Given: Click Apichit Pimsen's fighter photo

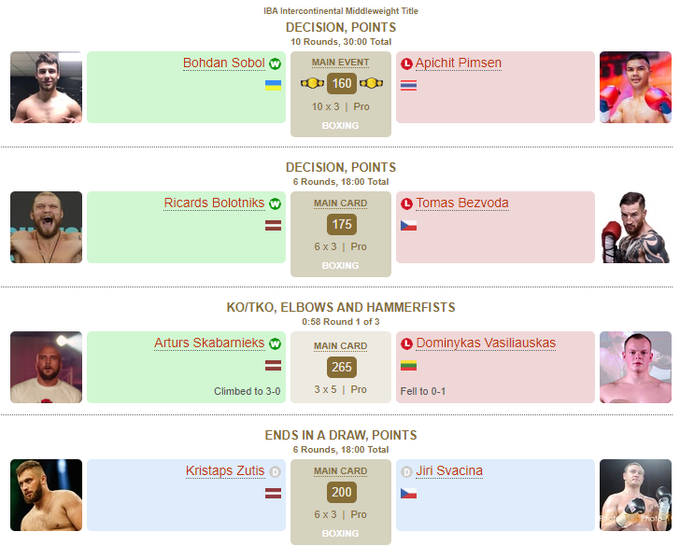Looking at the screenshot, I should click(635, 87).
